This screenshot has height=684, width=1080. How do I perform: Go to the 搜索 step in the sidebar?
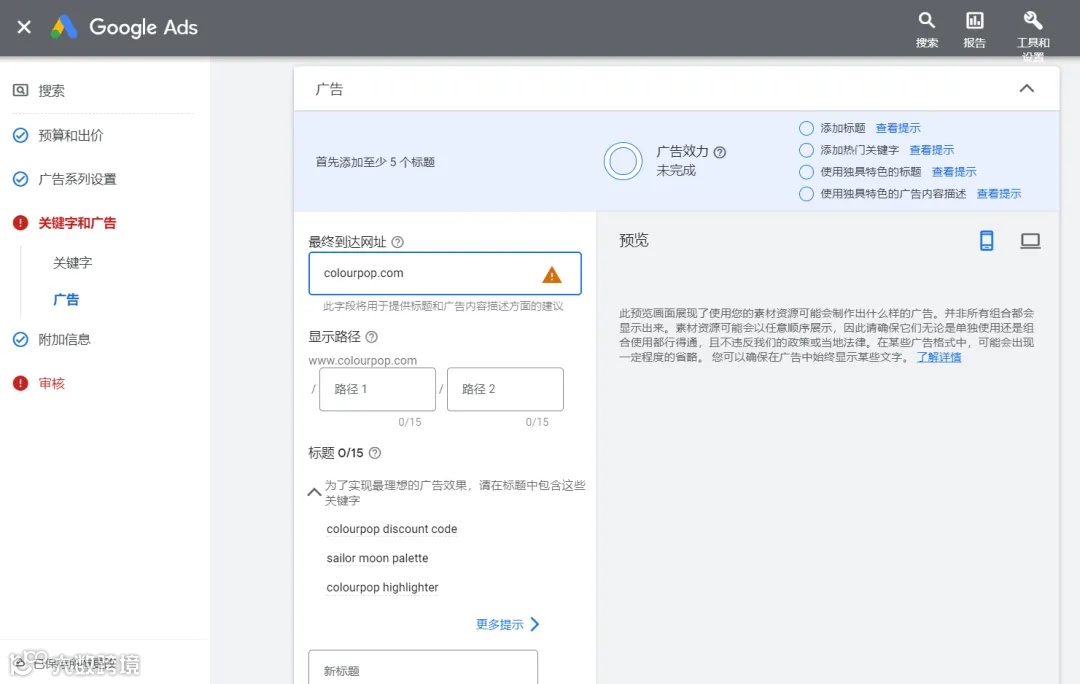point(52,90)
